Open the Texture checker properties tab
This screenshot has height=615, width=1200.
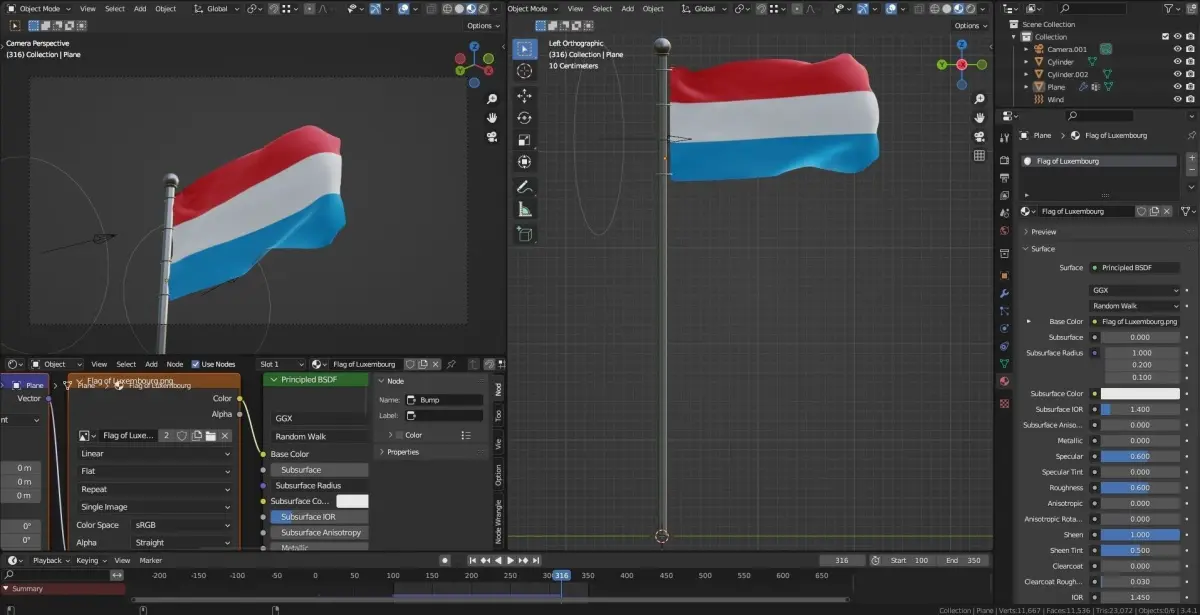1004,403
